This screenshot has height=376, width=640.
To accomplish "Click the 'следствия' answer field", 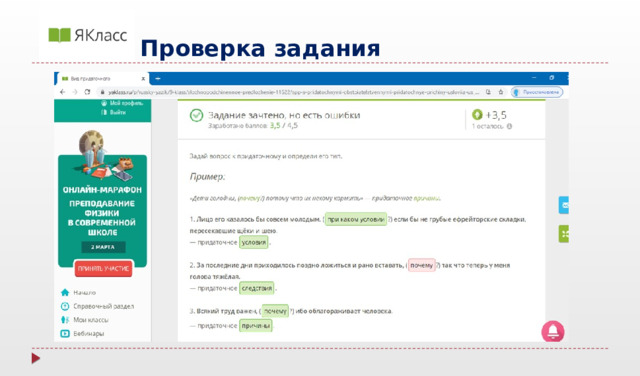I will pos(256,288).
